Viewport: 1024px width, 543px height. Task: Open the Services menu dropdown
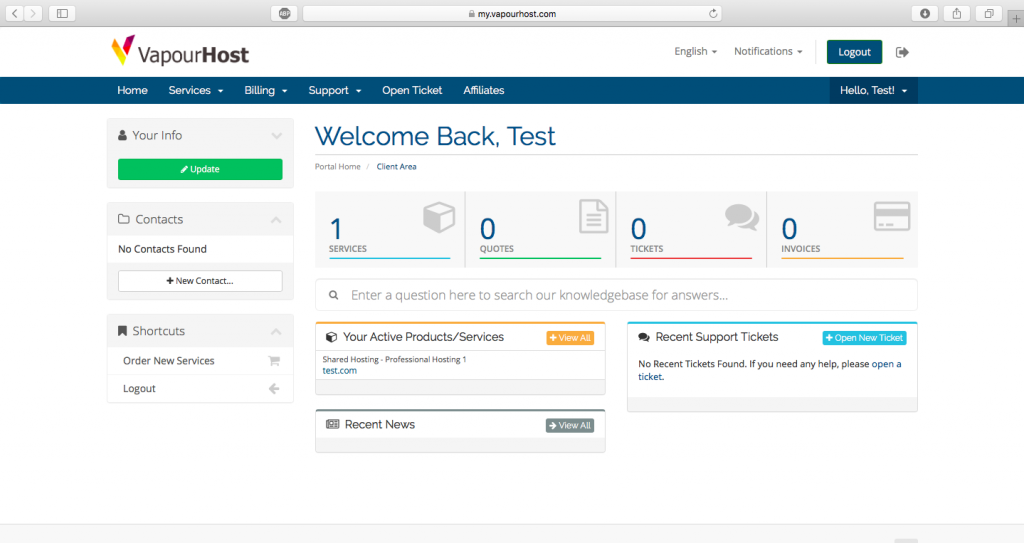tap(196, 90)
